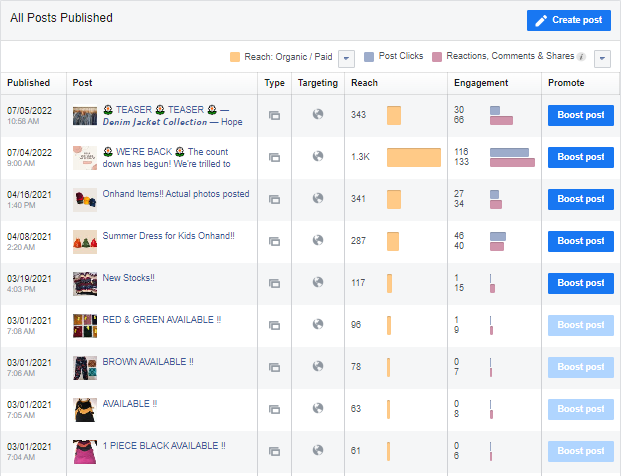Click the public globe icon for New Stocks post

(318, 282)
